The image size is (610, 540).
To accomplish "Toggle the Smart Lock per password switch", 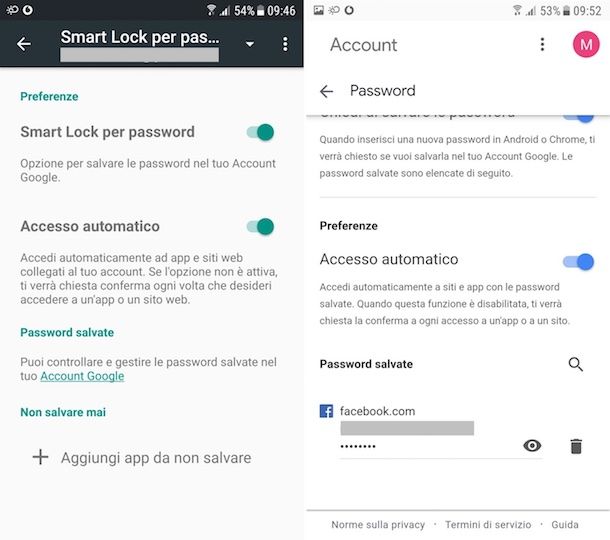I will (x=260, y=132).
